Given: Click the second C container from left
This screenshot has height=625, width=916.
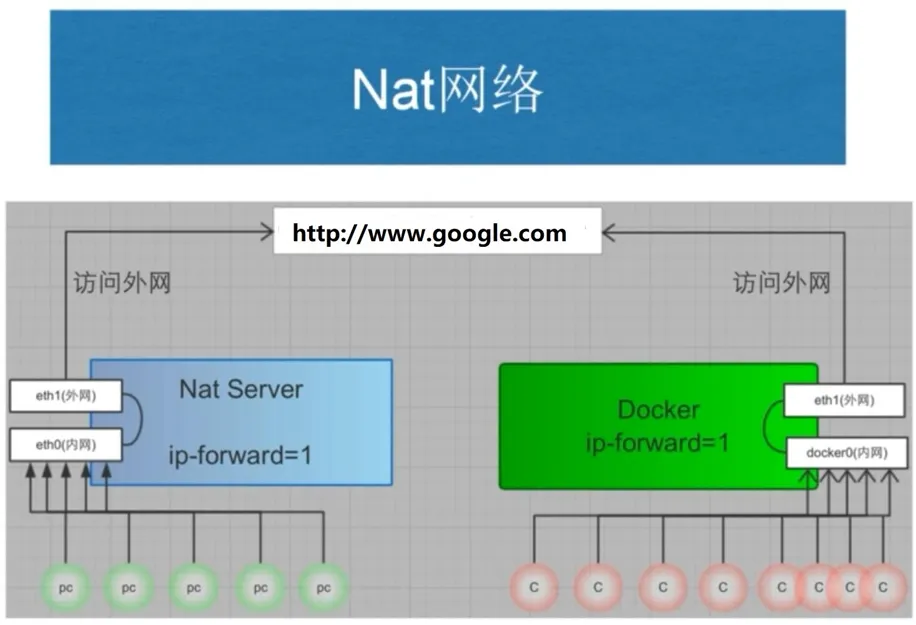Looking at the screenshot, I should click(598, 587).
